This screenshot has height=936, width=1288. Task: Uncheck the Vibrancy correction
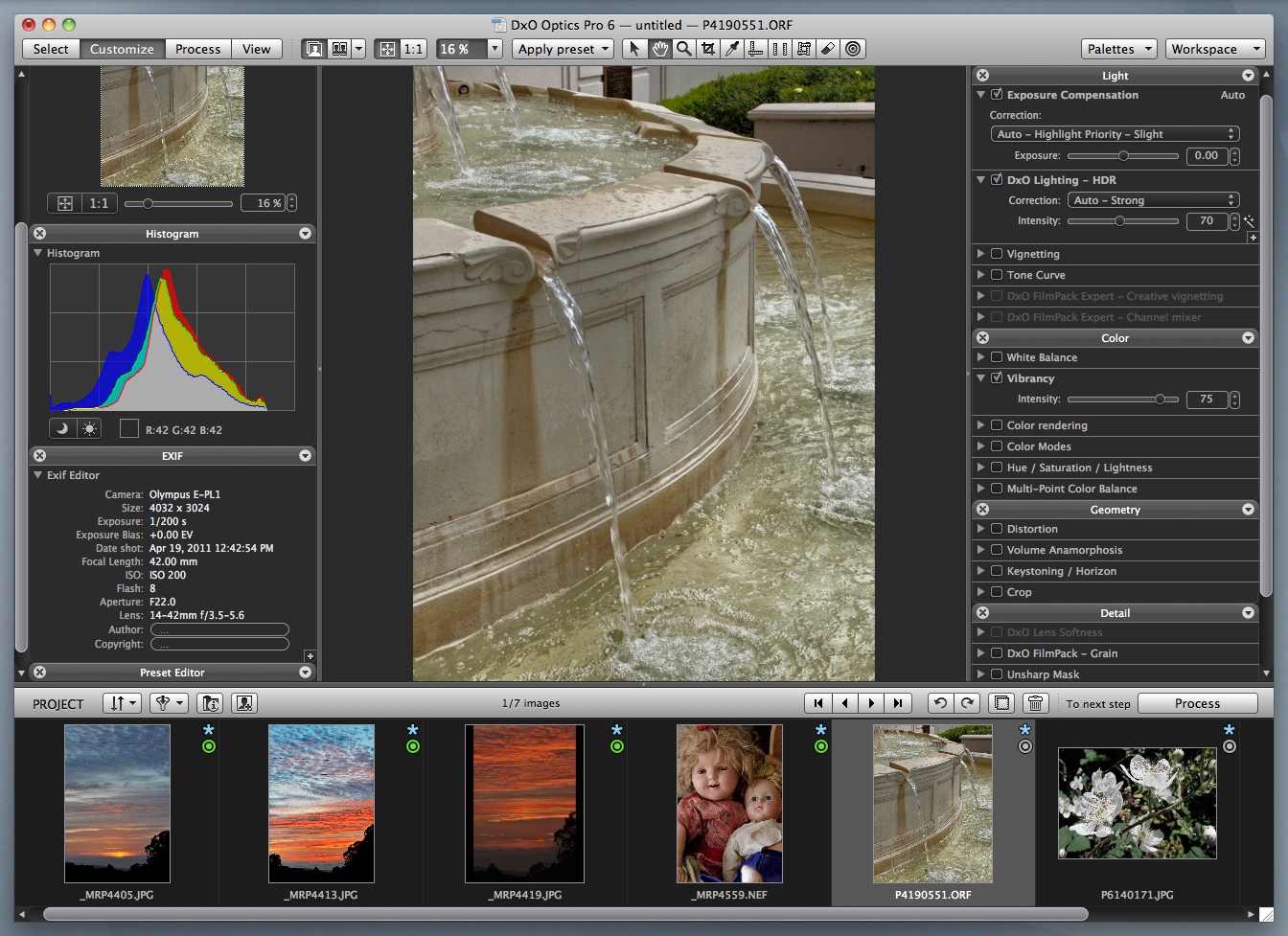[997, 378]
